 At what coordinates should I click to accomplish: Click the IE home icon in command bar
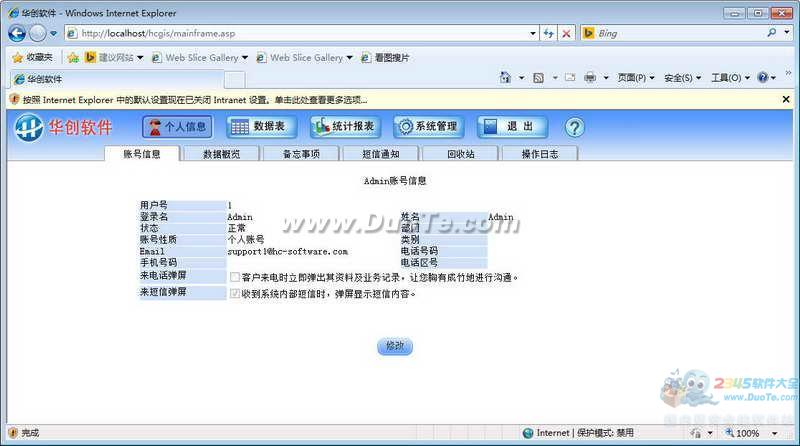[x=505, y=78]
